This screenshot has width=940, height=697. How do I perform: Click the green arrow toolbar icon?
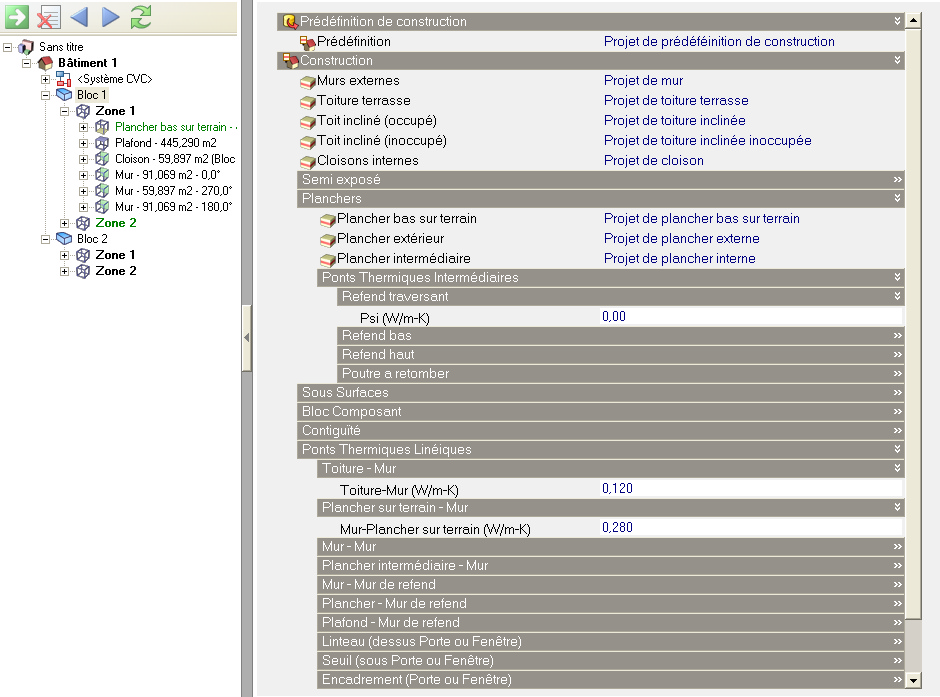(x=17, y=16)
